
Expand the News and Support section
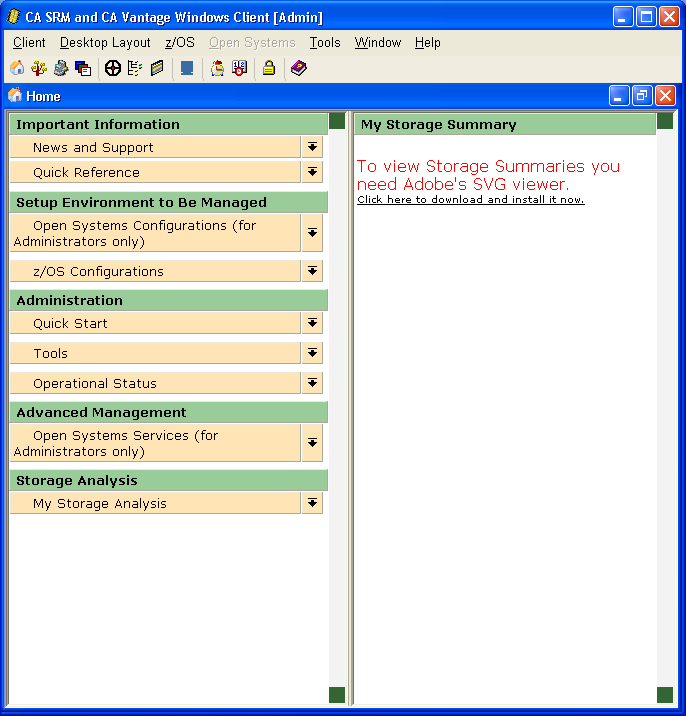[312, 147]
